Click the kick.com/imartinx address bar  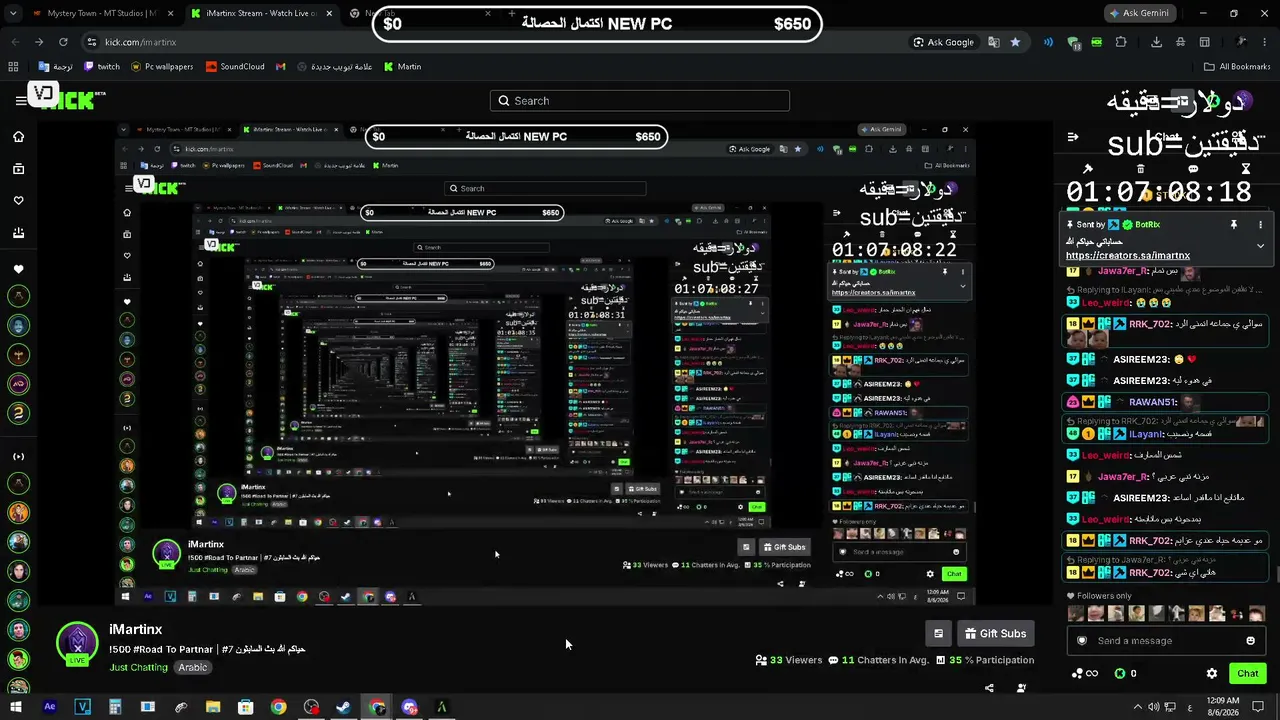(x=140, y=43)
